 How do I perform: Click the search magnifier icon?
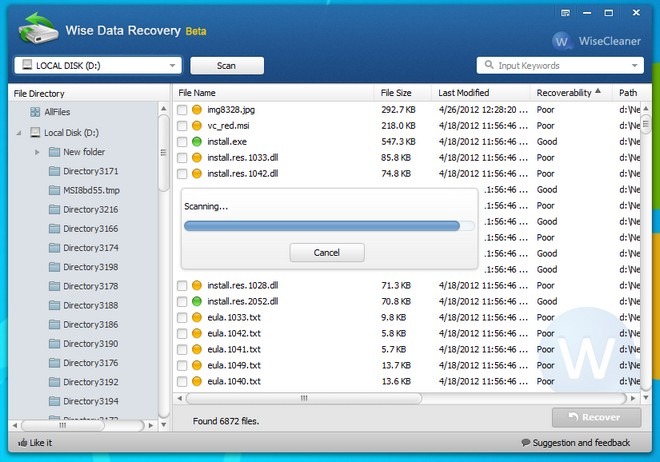pos(489,65)
